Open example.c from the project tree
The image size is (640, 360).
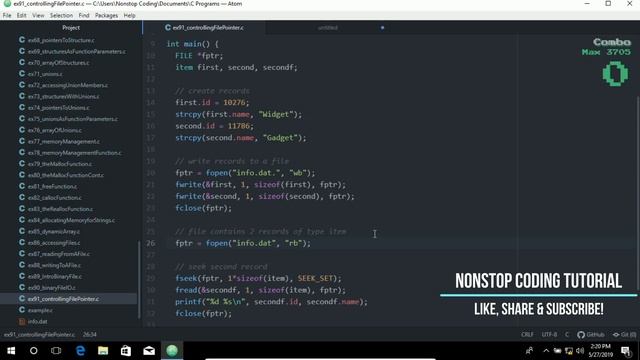(x=40, y=310)
